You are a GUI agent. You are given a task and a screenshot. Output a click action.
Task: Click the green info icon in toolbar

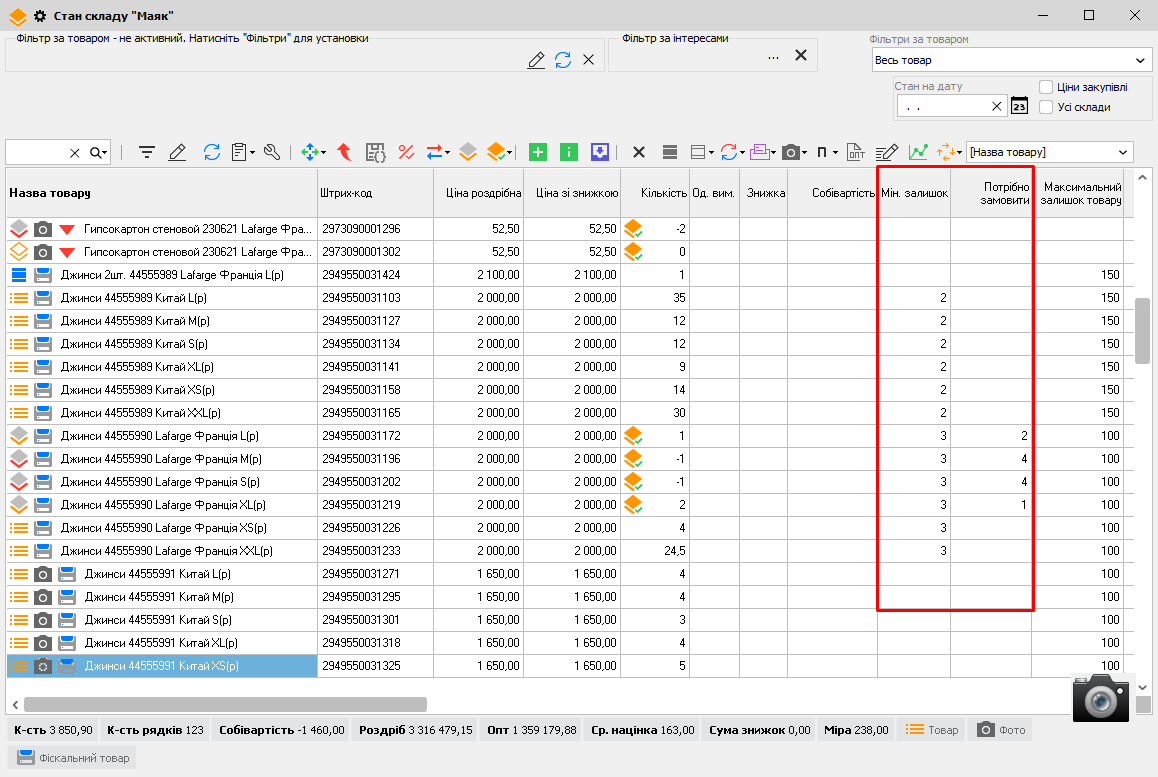coord(569,152)
